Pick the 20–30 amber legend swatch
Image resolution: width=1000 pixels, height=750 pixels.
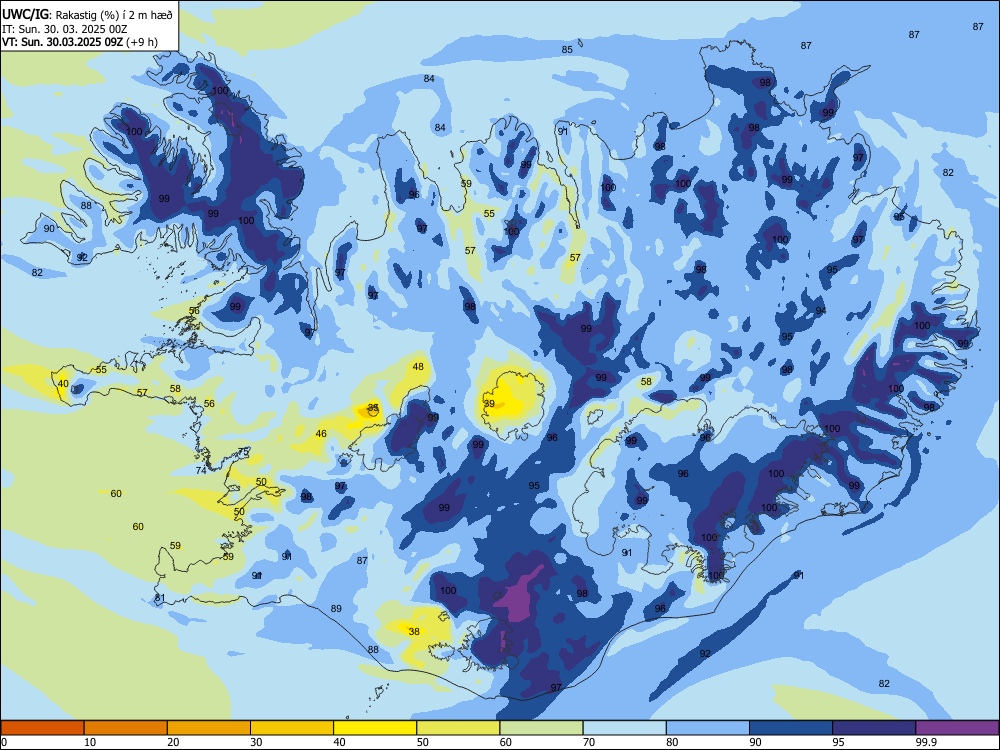209,728
